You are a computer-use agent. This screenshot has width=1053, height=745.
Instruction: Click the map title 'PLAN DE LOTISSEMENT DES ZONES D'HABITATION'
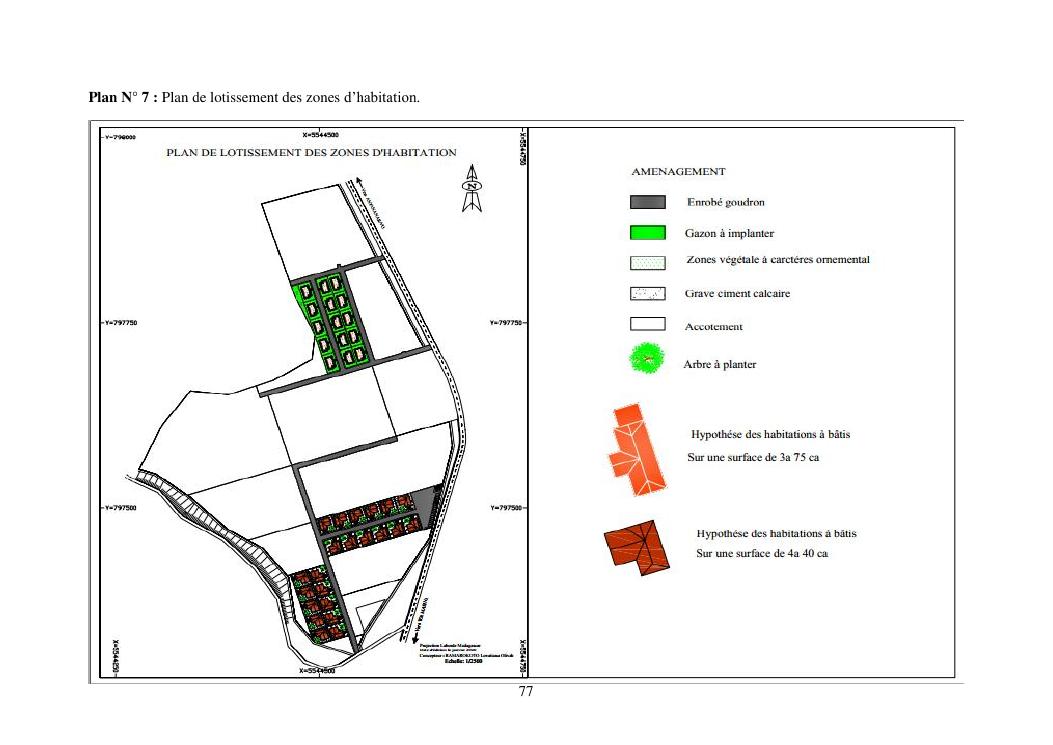(311, 153)
